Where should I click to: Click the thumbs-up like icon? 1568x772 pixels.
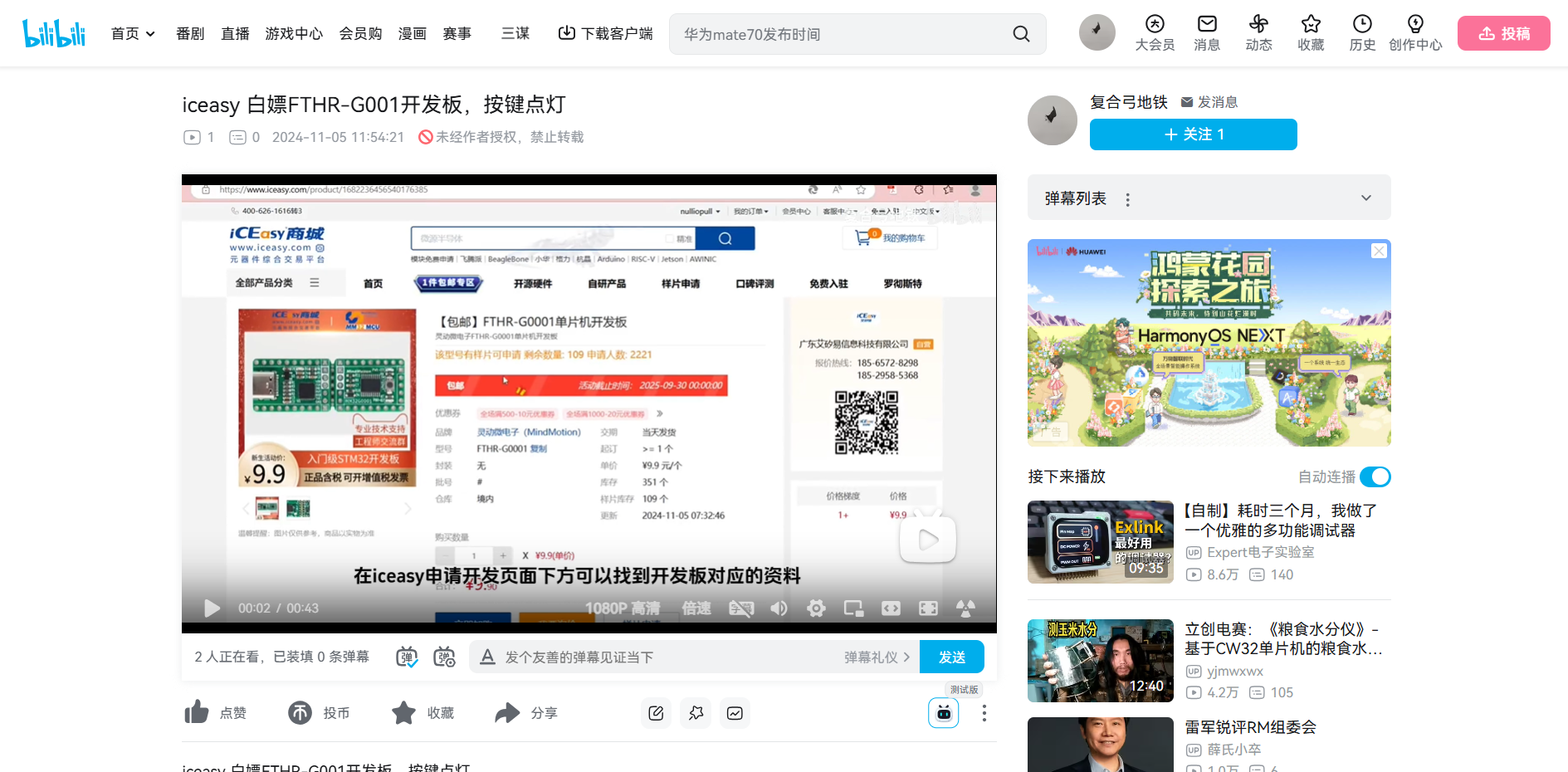tap(197, 712)
